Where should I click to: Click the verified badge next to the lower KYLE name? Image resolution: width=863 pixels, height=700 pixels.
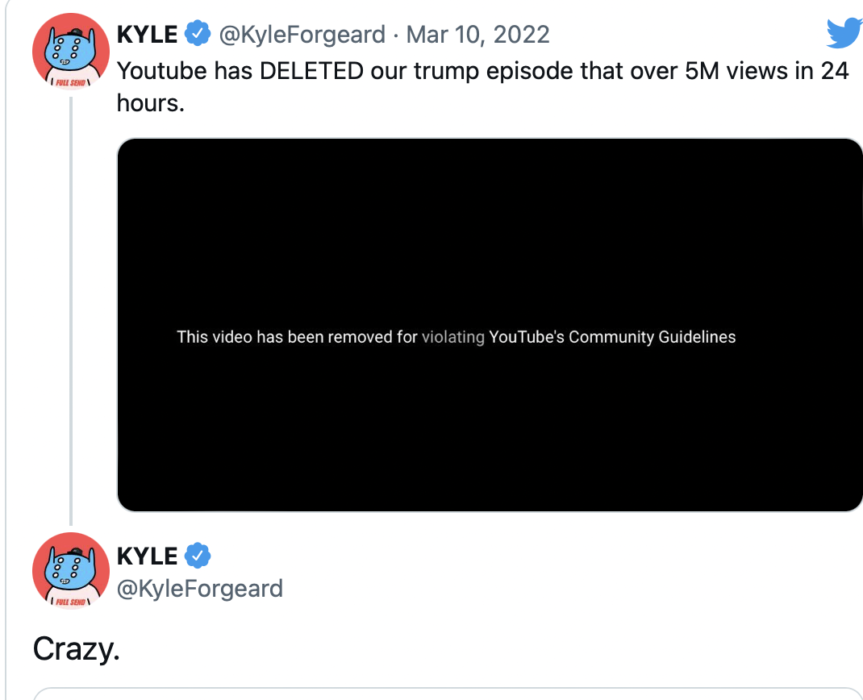pos(197,555)
